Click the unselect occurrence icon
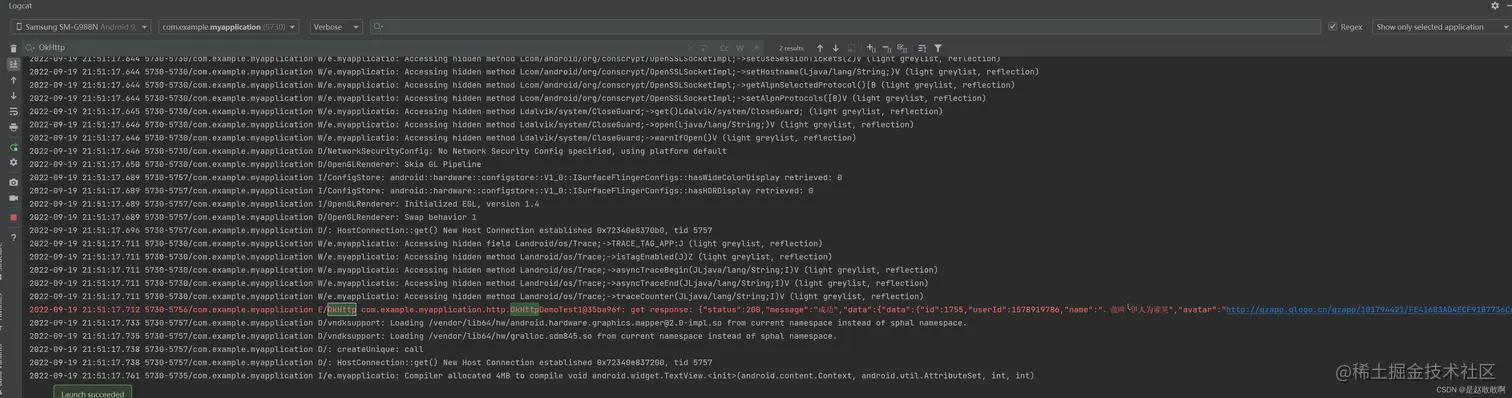The height and width of the screenshot is (398, 1512). (887, 48)
